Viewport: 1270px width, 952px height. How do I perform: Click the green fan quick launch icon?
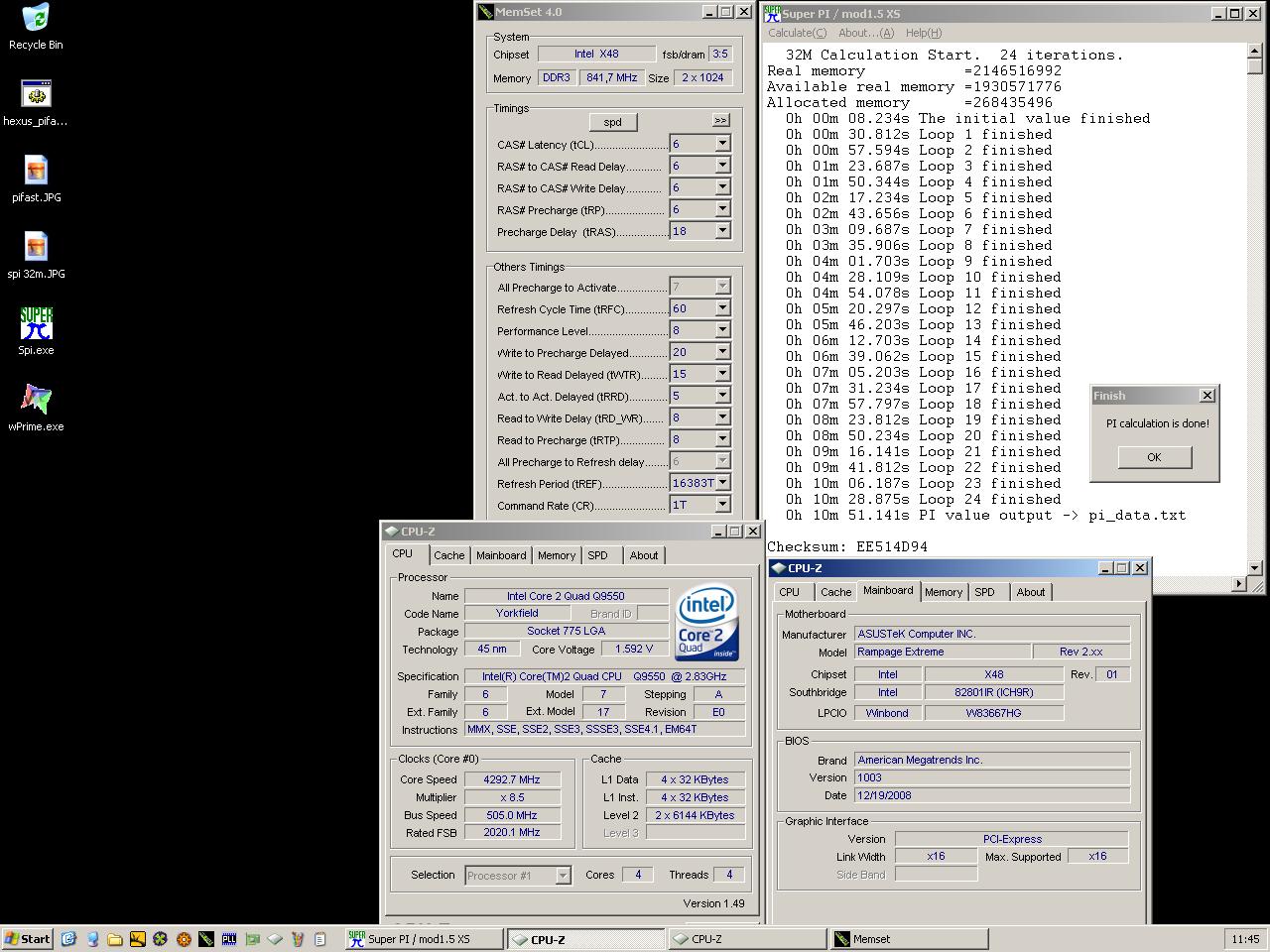point(160,939)
